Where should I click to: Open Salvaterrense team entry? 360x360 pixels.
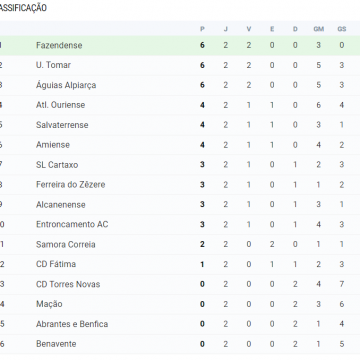click(x=62, y=125)
